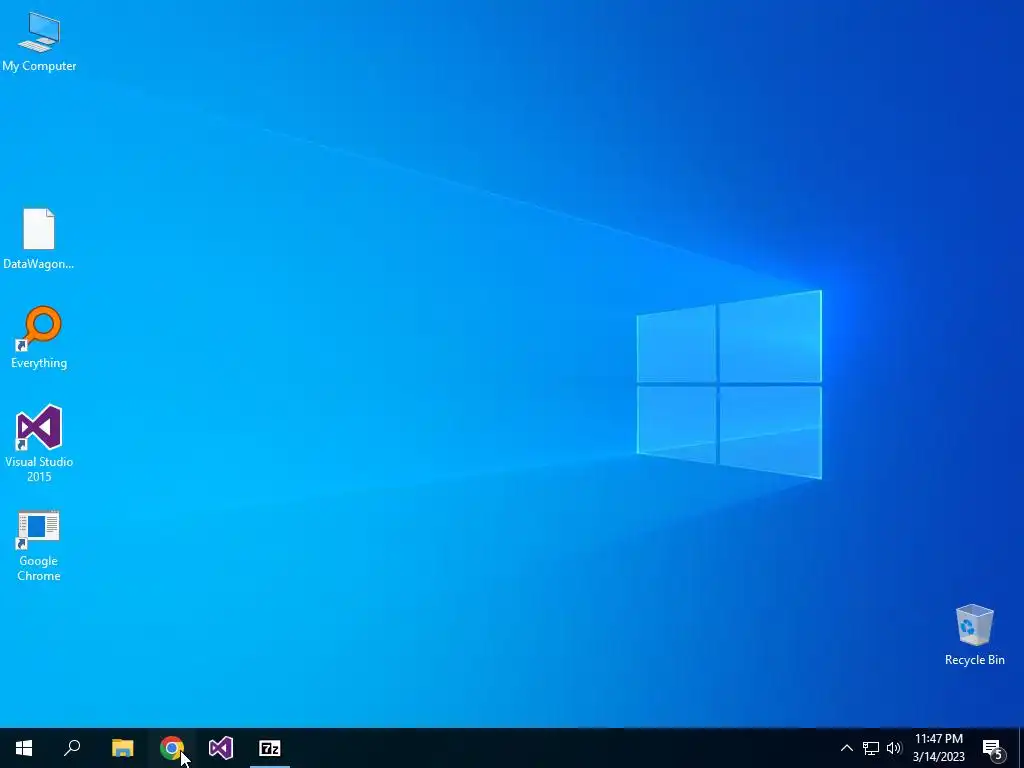Select the Recycle Bin icon
This screenshot has height=768, width=1024.
tap(974, 635)
